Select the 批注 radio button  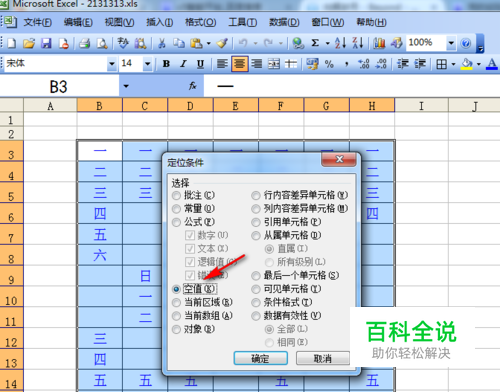tap(176, 195)
